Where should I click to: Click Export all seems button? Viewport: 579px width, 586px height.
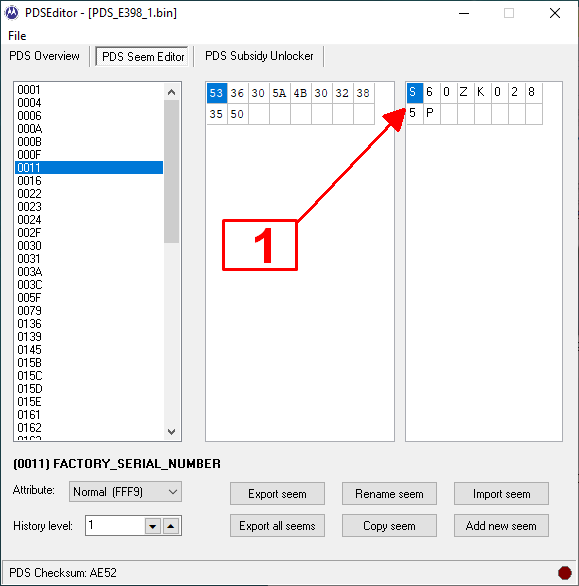[277, 526]
